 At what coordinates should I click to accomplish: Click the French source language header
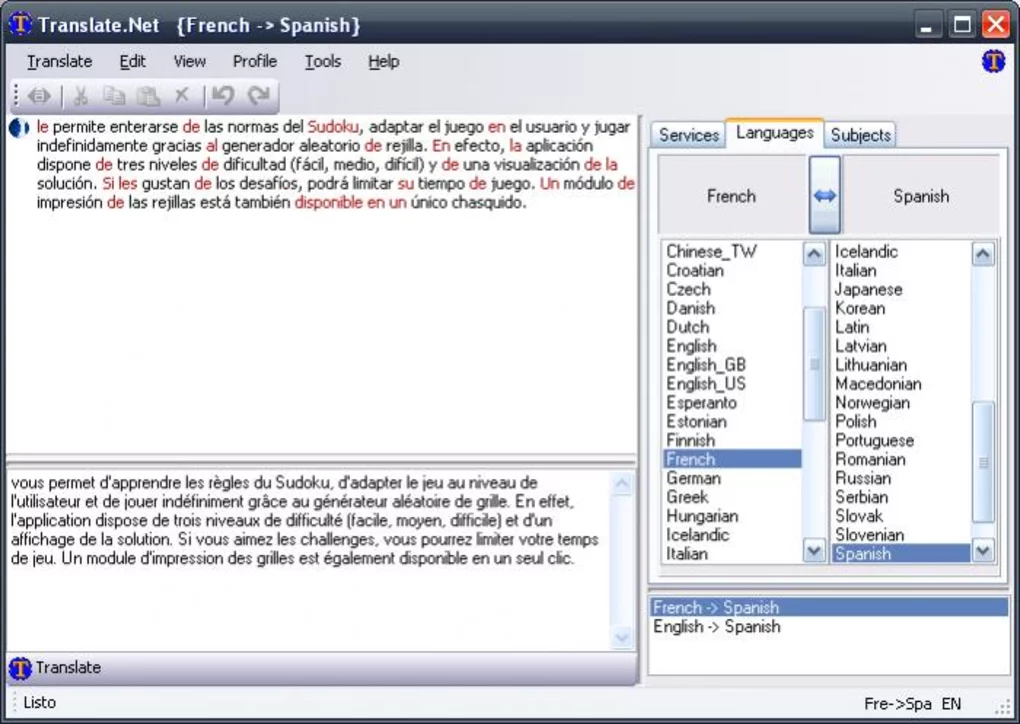click(x=732, y=196)
